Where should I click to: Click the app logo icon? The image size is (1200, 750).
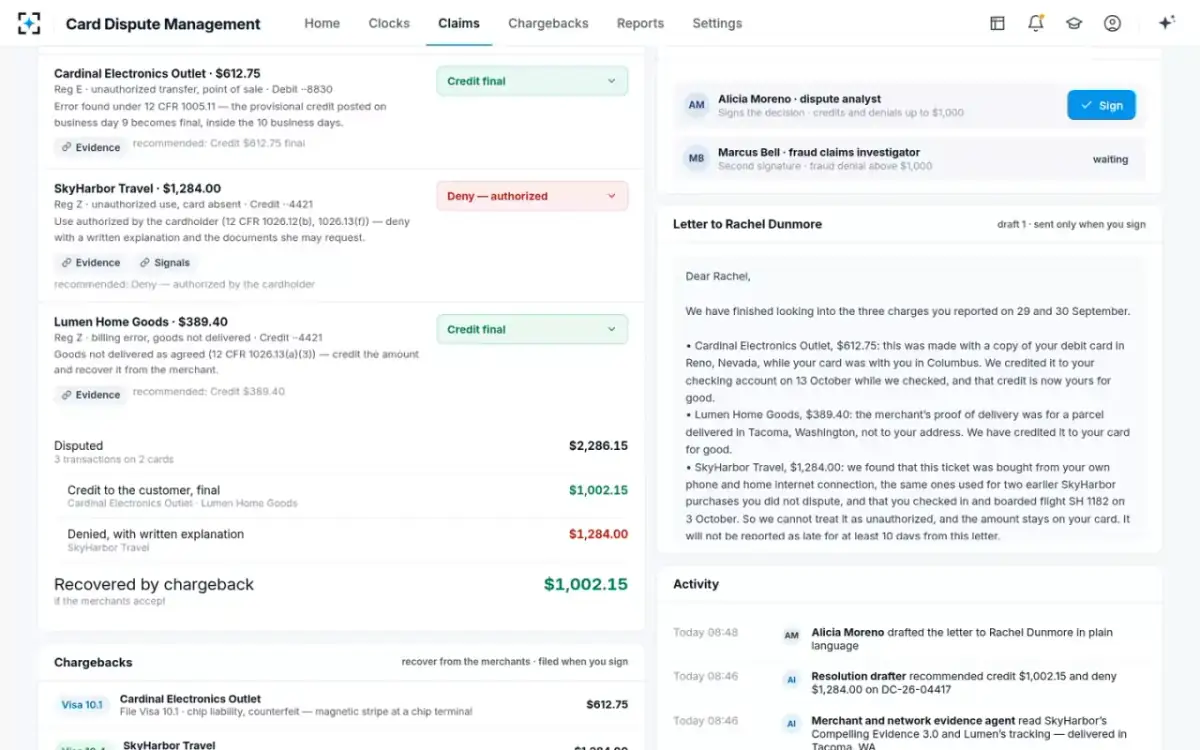click(x=30, y=23)
